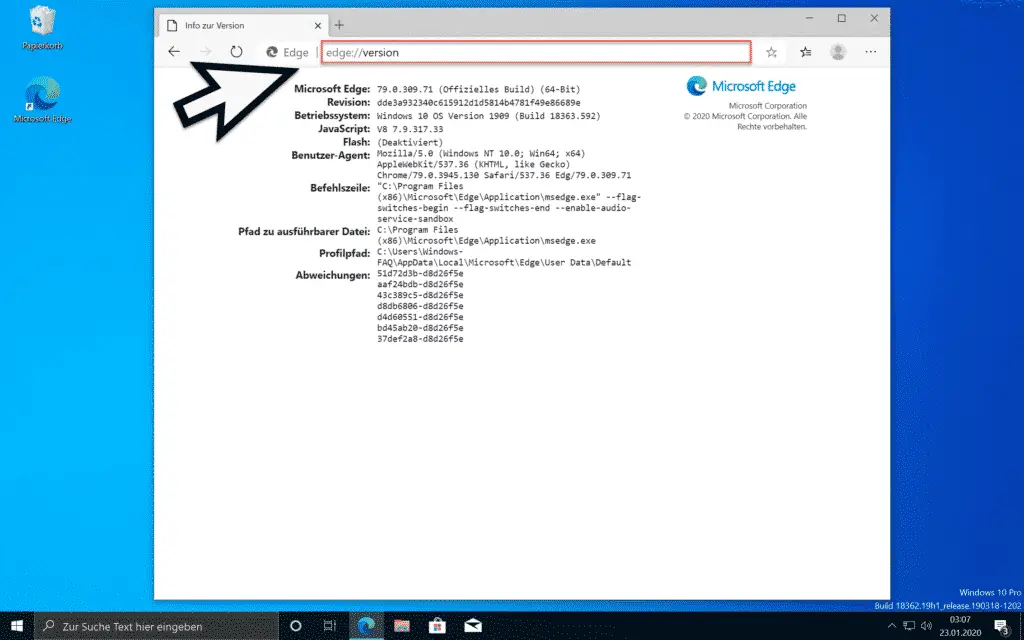Open the clock showing 03:07
The height and width of the screenshot is (640, 1024).
pyautogui.click(x=960, y=626)
